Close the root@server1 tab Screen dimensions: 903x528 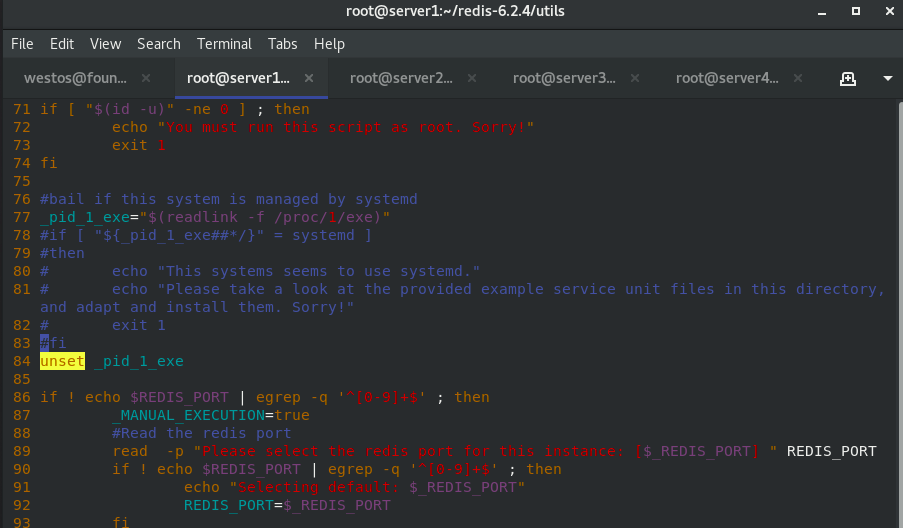click(x=309, y=78)
